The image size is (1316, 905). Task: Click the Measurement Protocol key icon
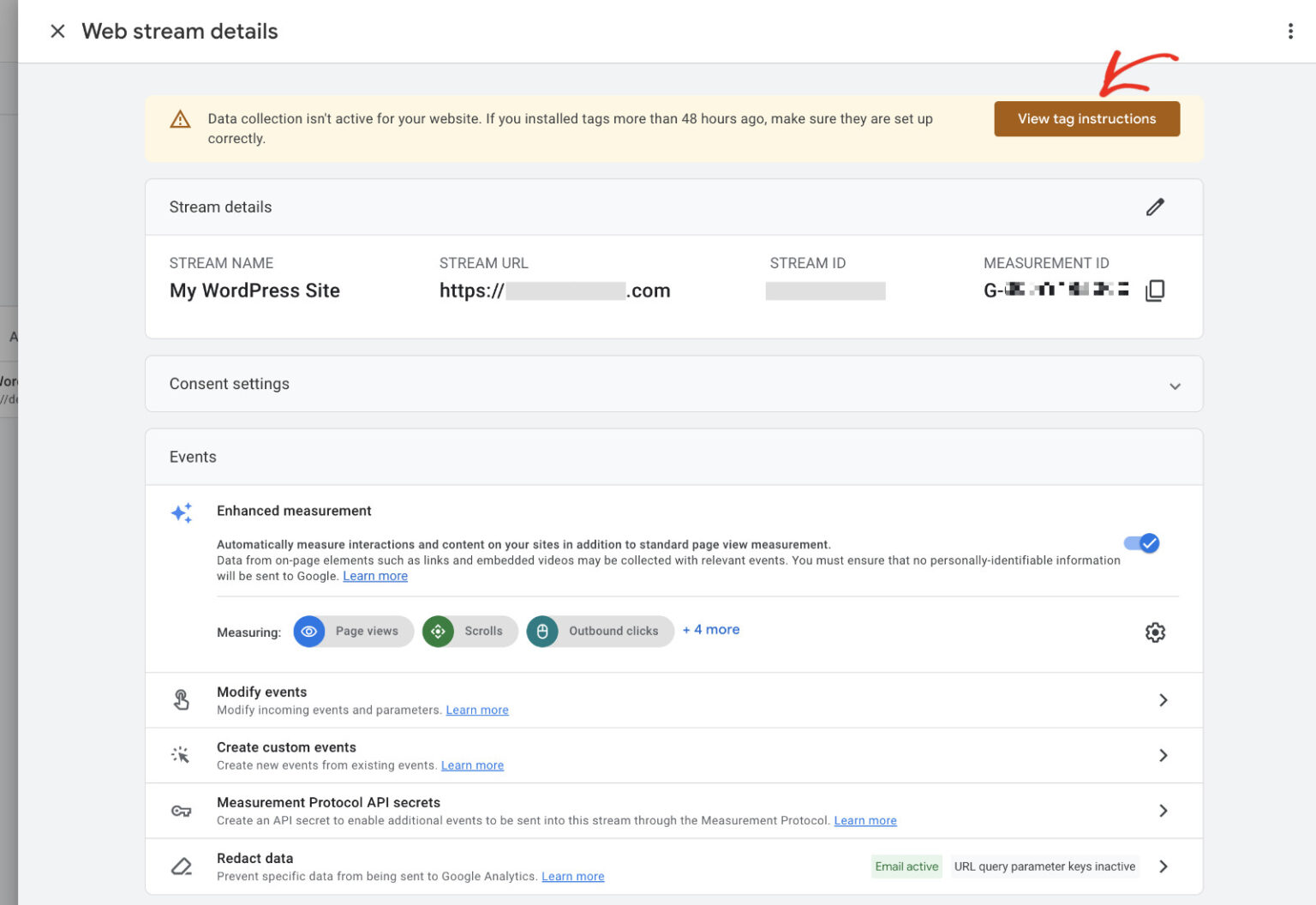[x=181, y=810]
